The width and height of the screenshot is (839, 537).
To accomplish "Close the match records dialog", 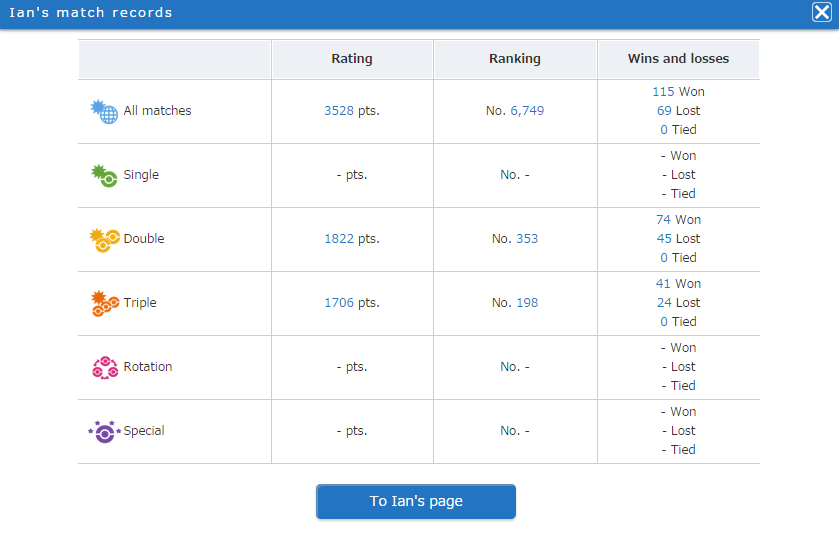I will [x=821, y=12].
